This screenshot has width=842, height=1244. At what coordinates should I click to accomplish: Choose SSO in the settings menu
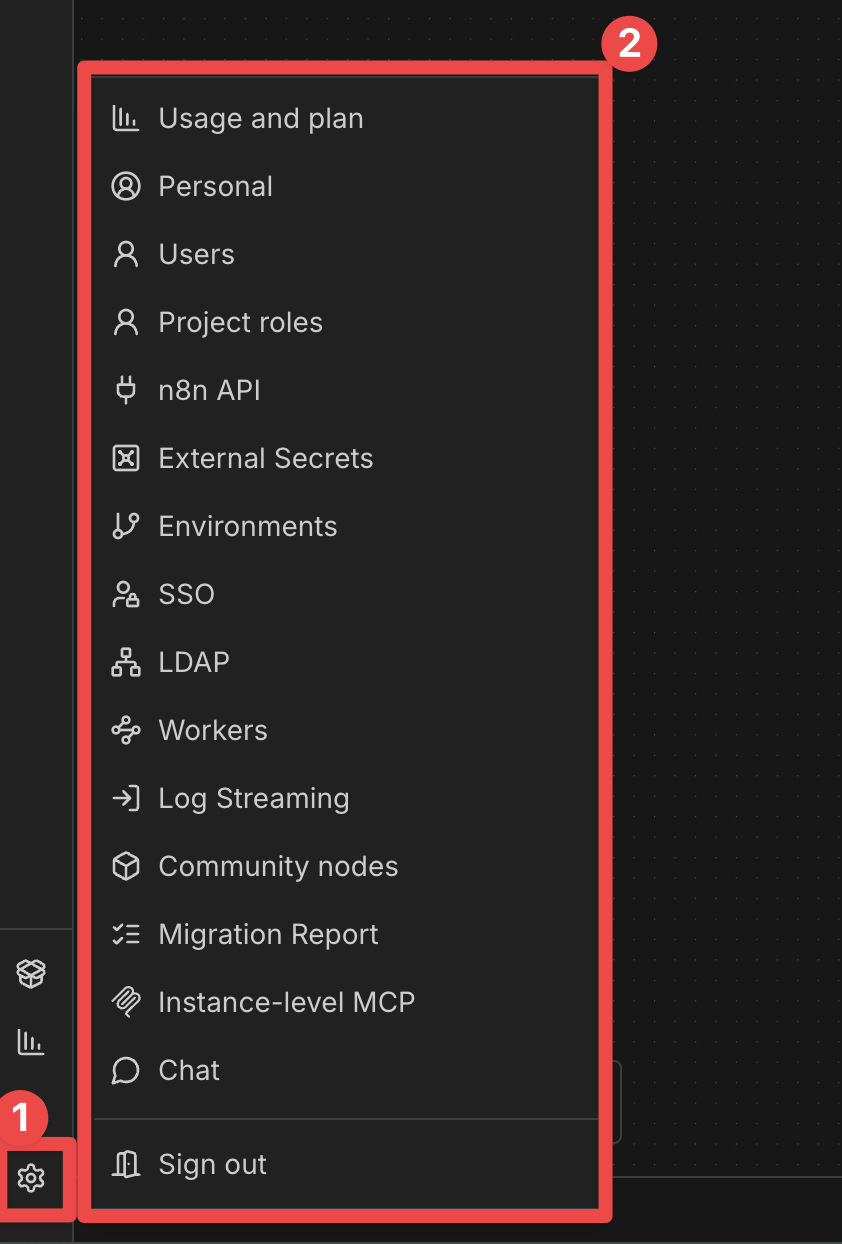coord(186,594)
